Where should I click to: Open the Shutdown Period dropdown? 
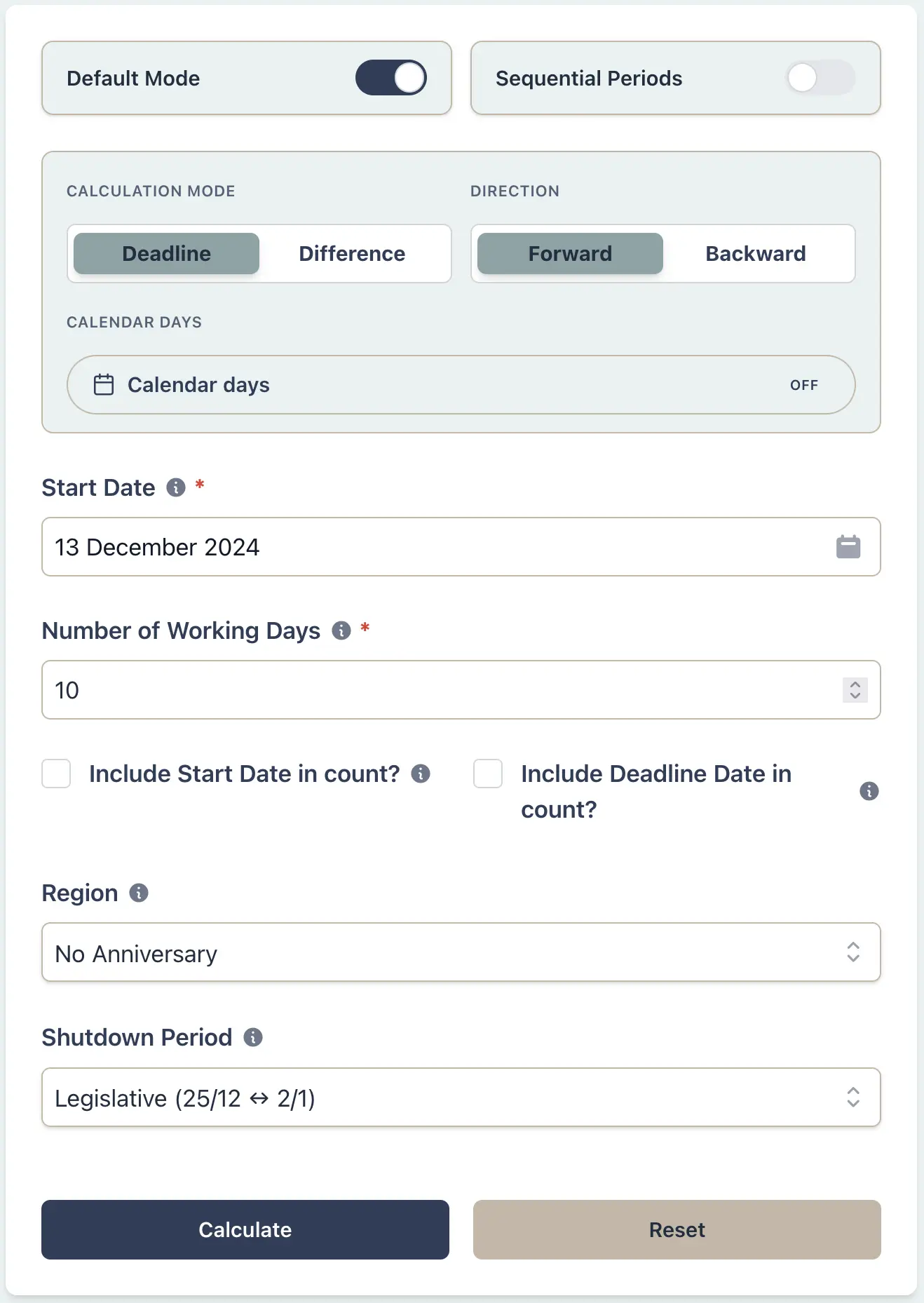pyautogui.click(x=461, y=1098)
